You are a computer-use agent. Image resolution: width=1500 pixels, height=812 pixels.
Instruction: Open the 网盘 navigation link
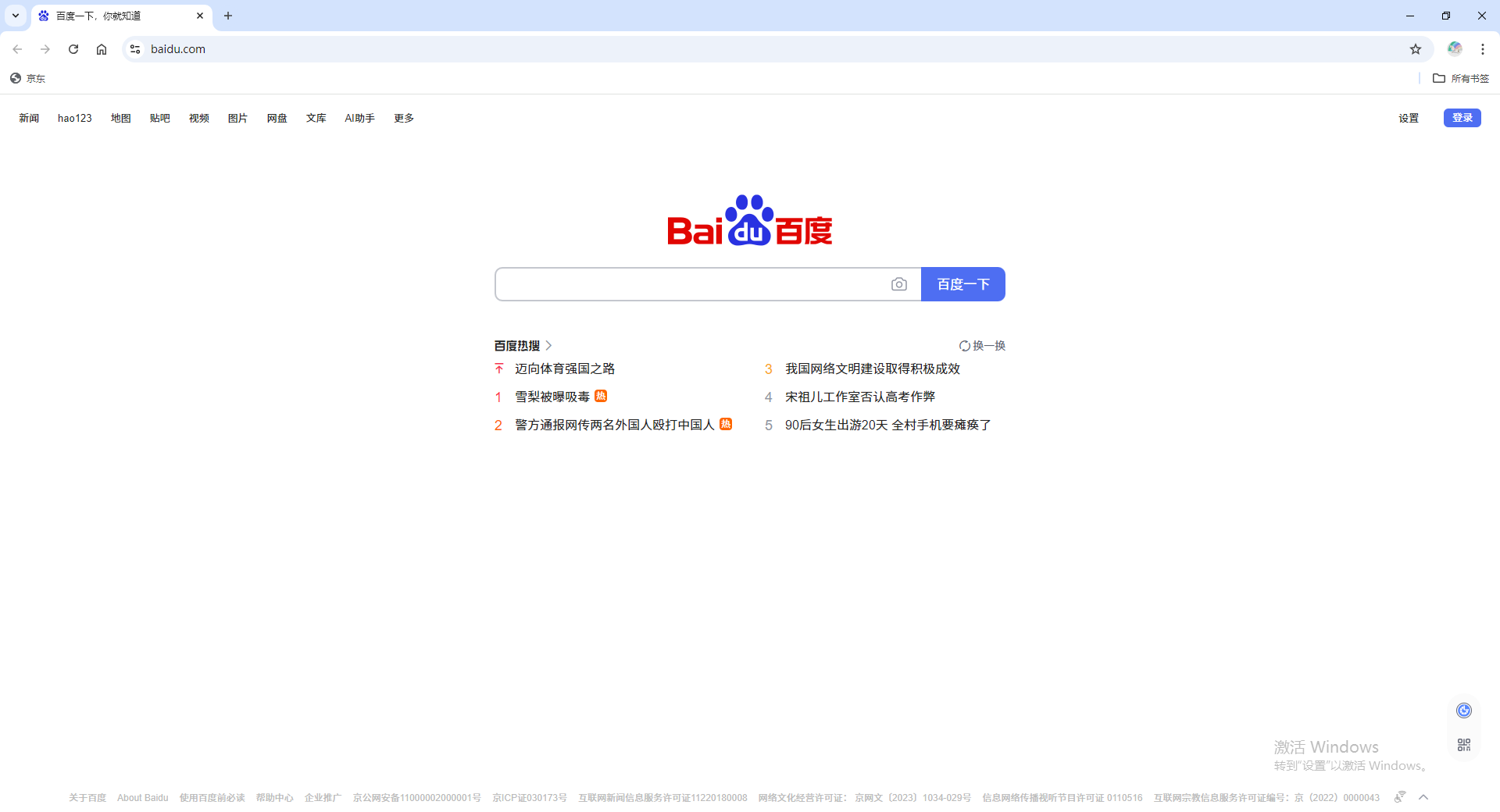click(x=277, y=118)
